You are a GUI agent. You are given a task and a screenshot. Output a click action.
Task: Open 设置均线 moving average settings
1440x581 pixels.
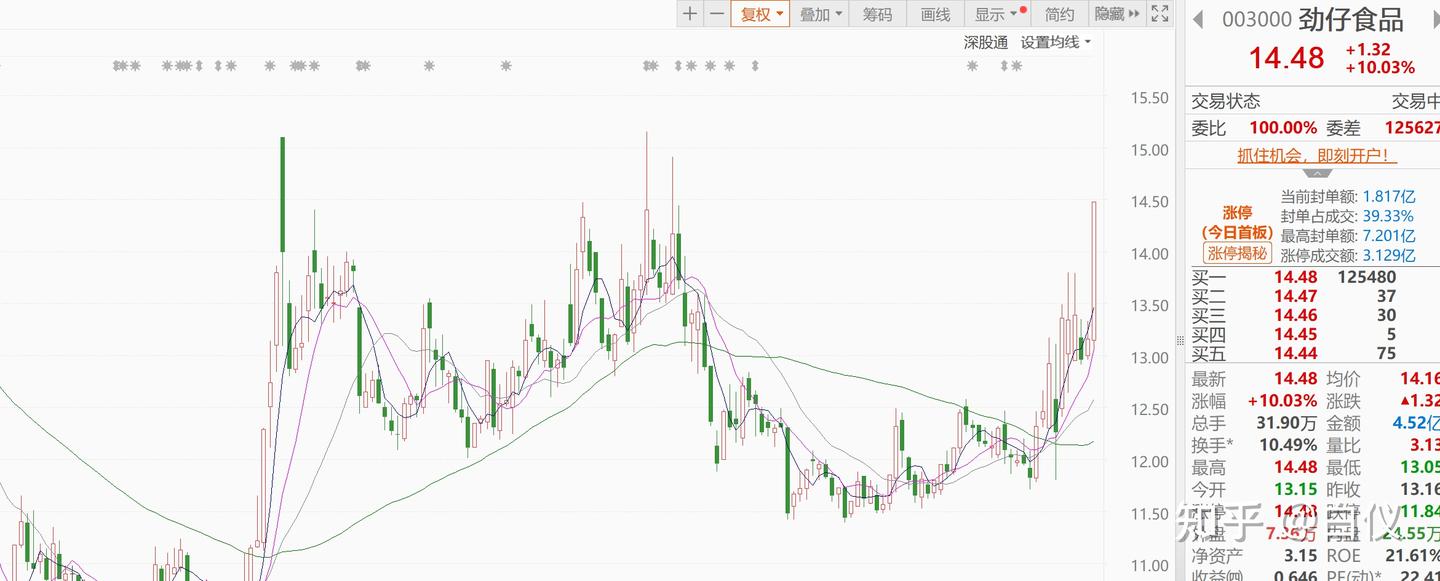[1055, 42]
